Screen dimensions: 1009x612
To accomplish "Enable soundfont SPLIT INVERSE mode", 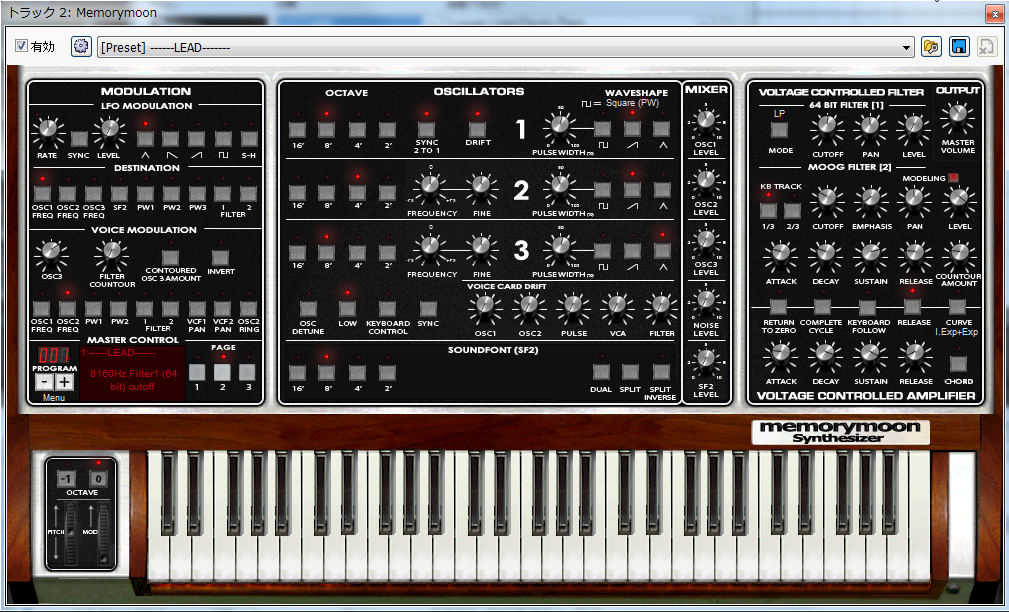I will click(x=661, y=372).
